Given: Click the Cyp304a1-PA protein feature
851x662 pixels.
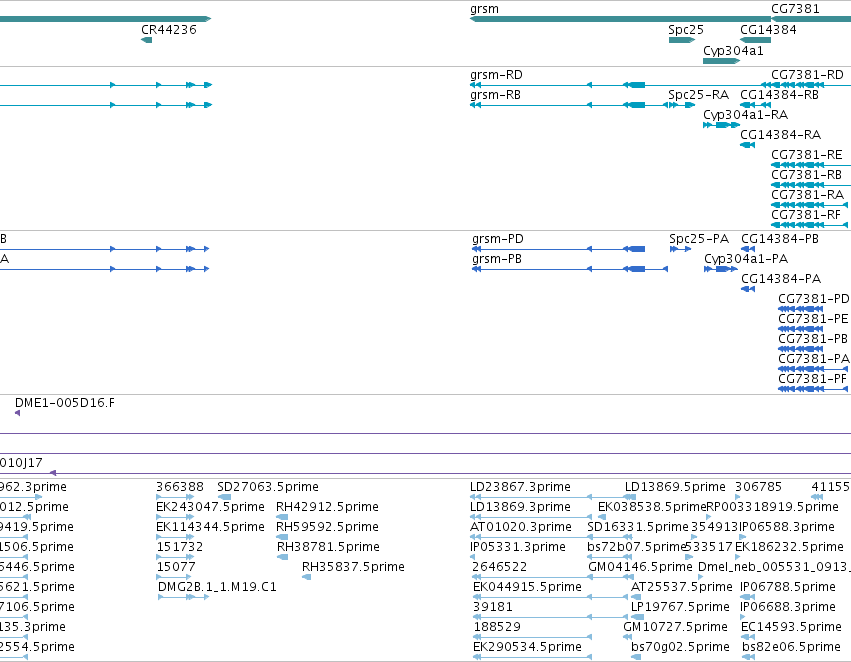Looking at the screenshot, I should tap(721, 269).
